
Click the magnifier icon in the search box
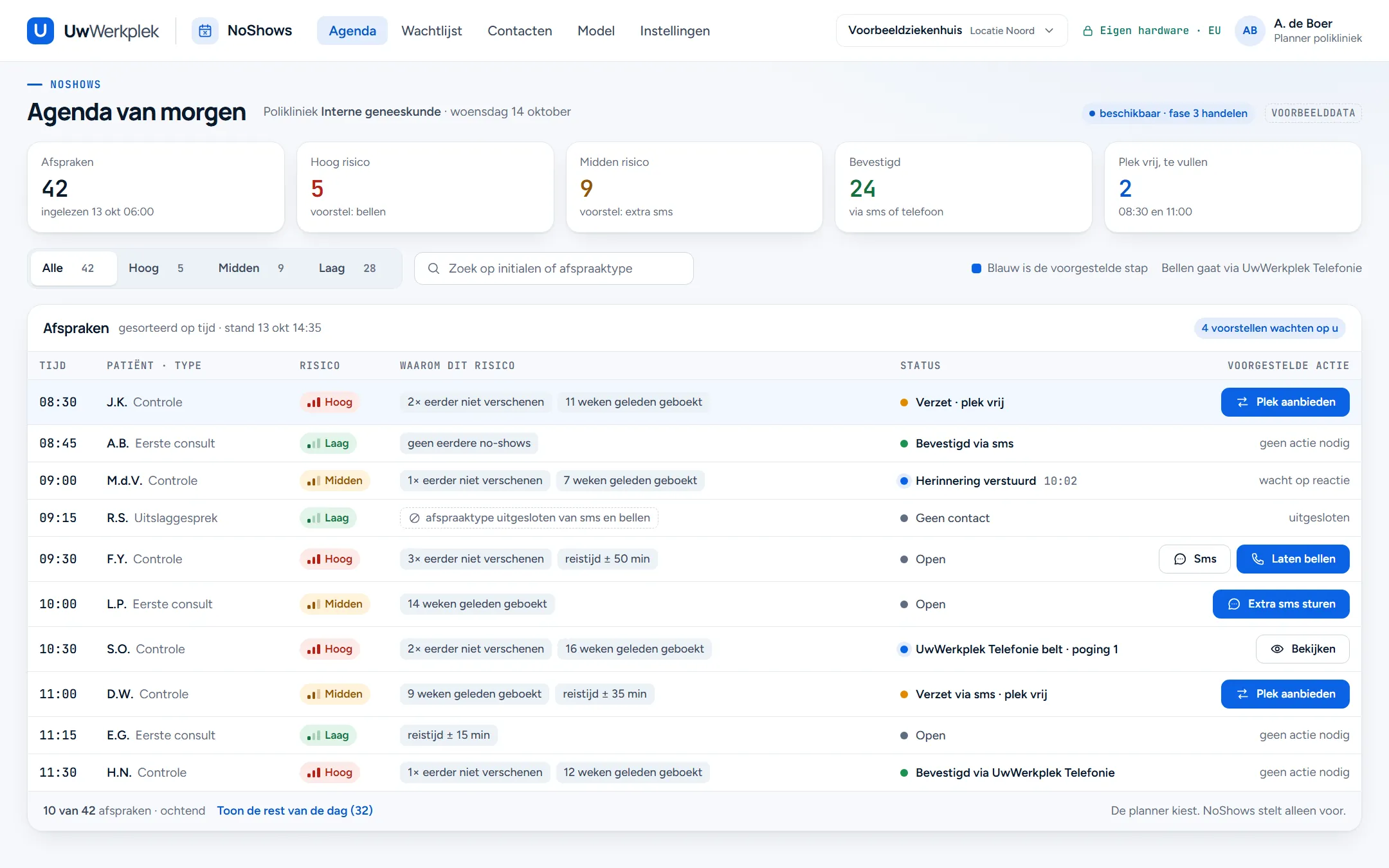[433, 268]
